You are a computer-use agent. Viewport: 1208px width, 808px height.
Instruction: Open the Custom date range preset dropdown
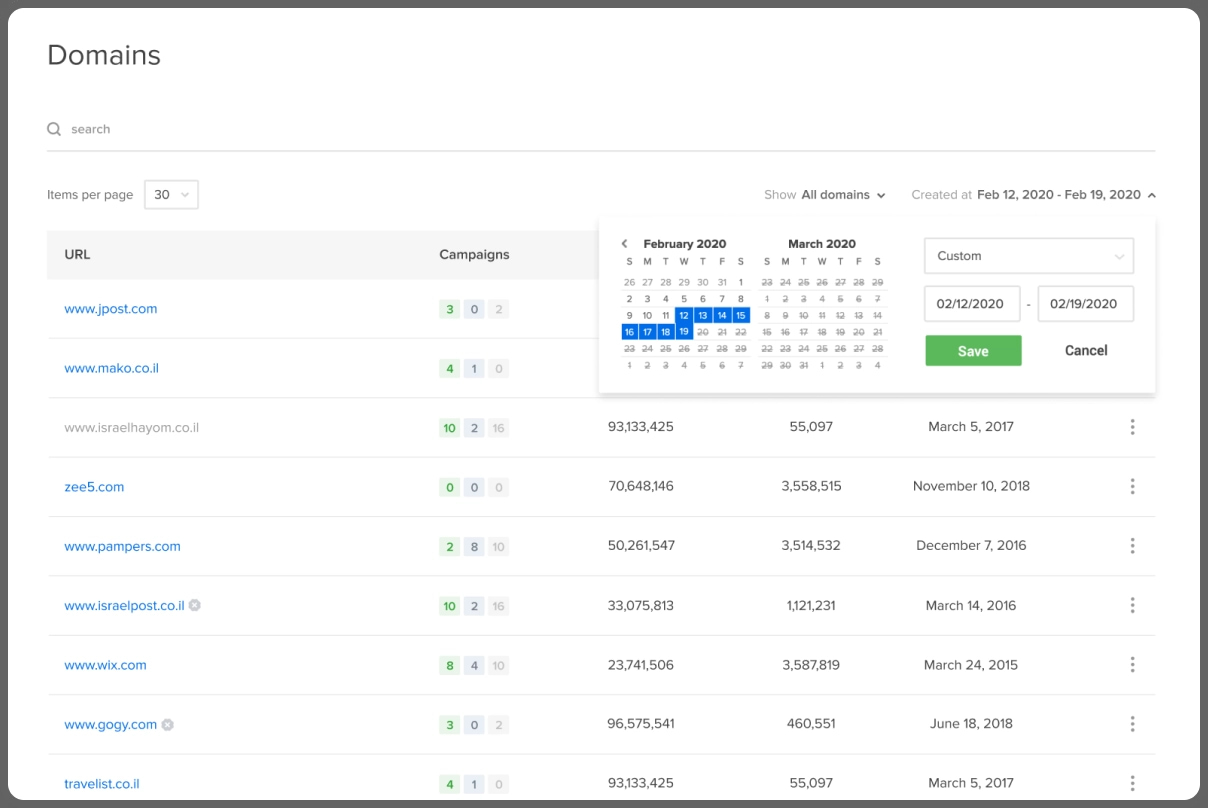[x=1029, y=256]
